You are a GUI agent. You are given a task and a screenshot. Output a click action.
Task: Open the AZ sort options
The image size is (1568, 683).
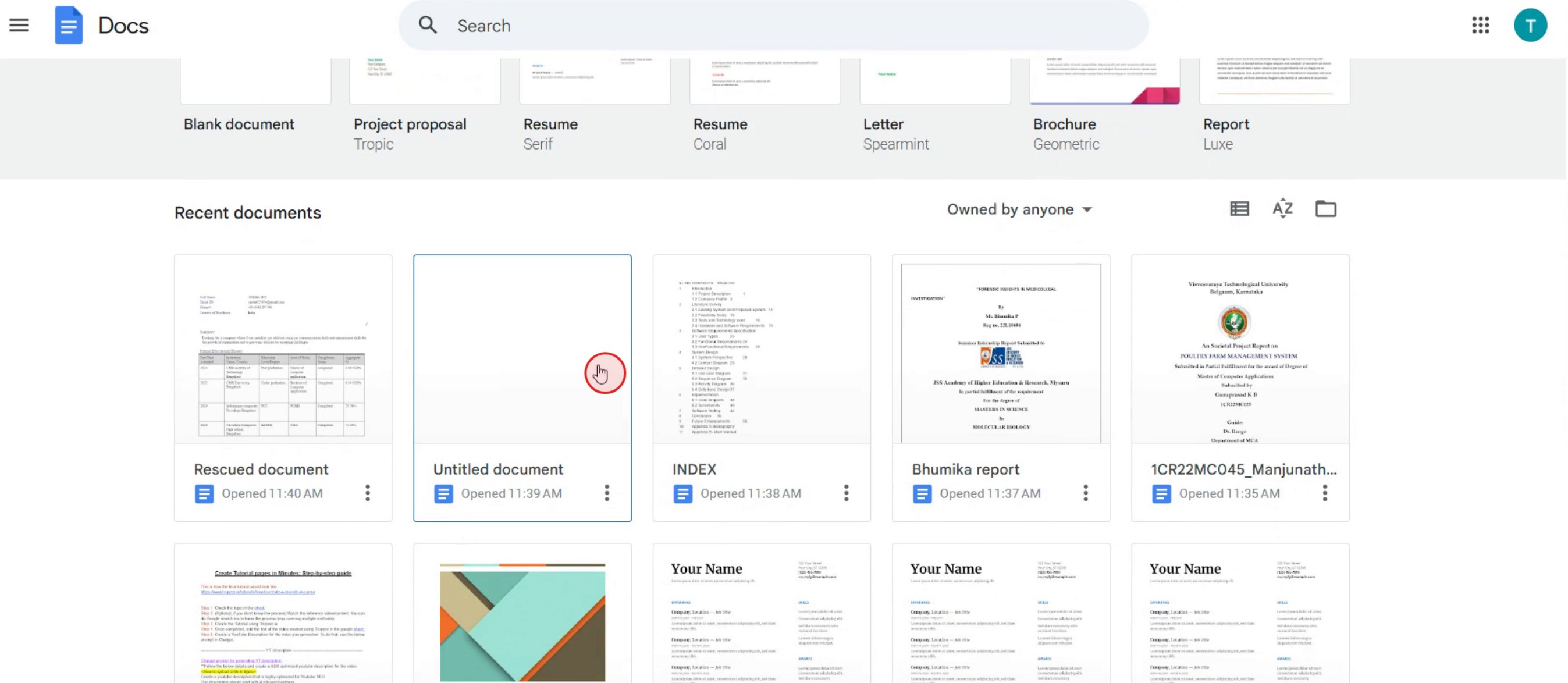1282,209
